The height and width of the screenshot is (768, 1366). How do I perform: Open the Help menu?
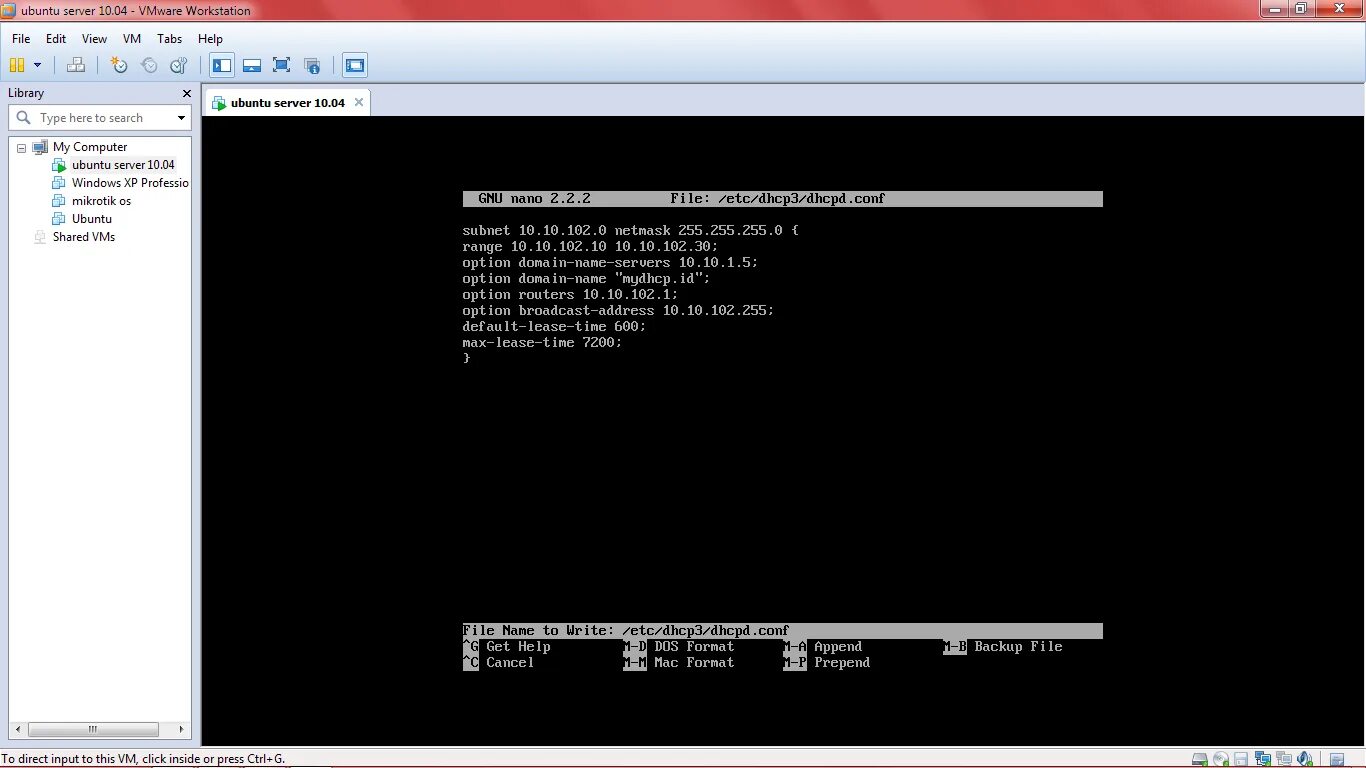210,39
